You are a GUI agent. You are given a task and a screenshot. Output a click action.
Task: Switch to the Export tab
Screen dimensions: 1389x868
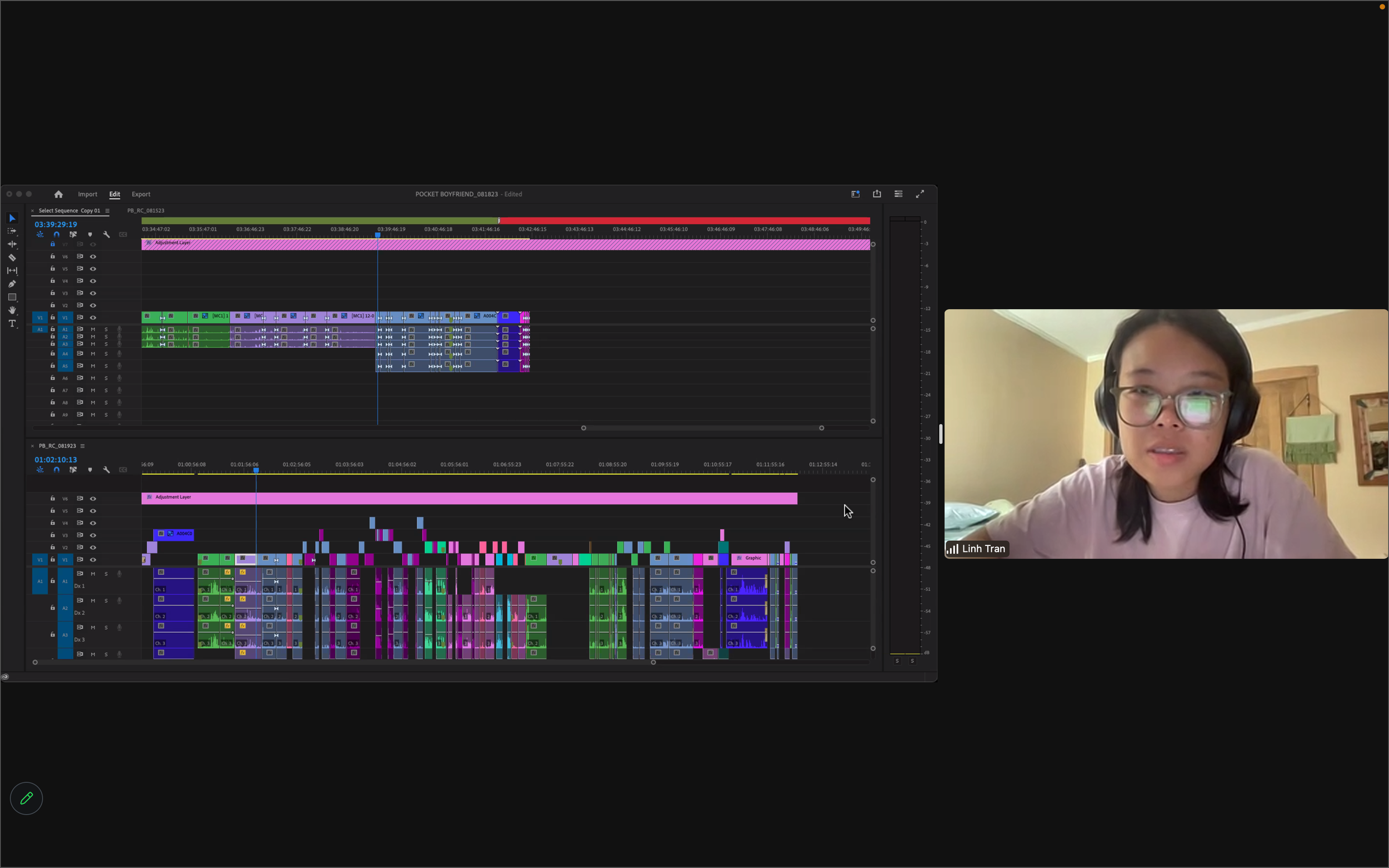(141, 194)
